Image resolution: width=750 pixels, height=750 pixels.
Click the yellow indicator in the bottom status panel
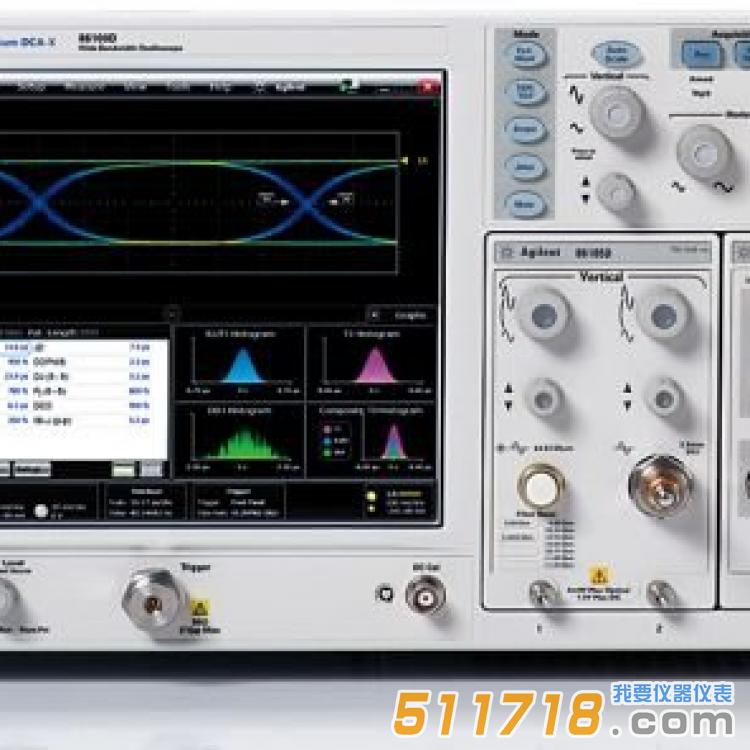point(371,496)
